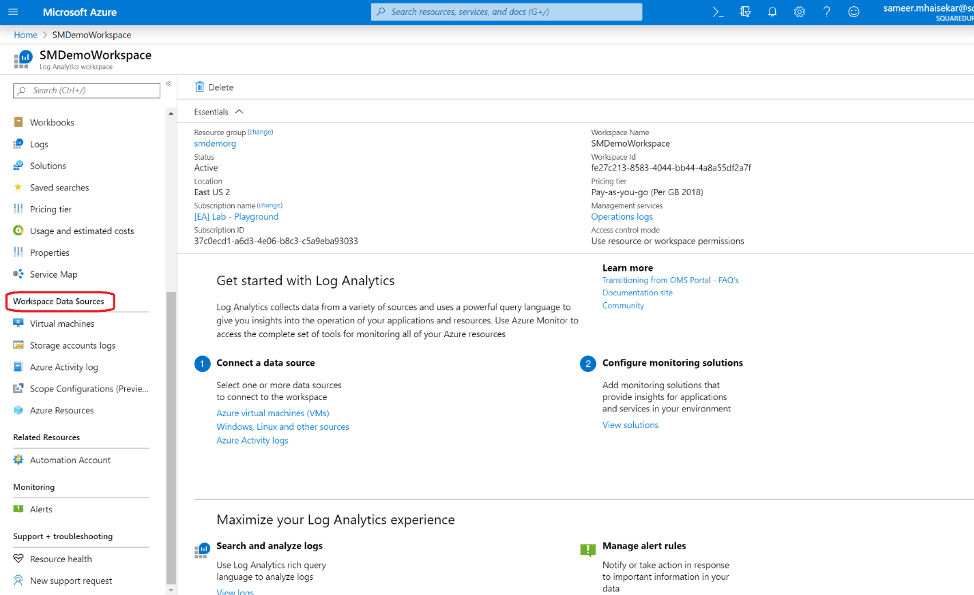Click the Storage accounts logs icon

click(19, 345)
